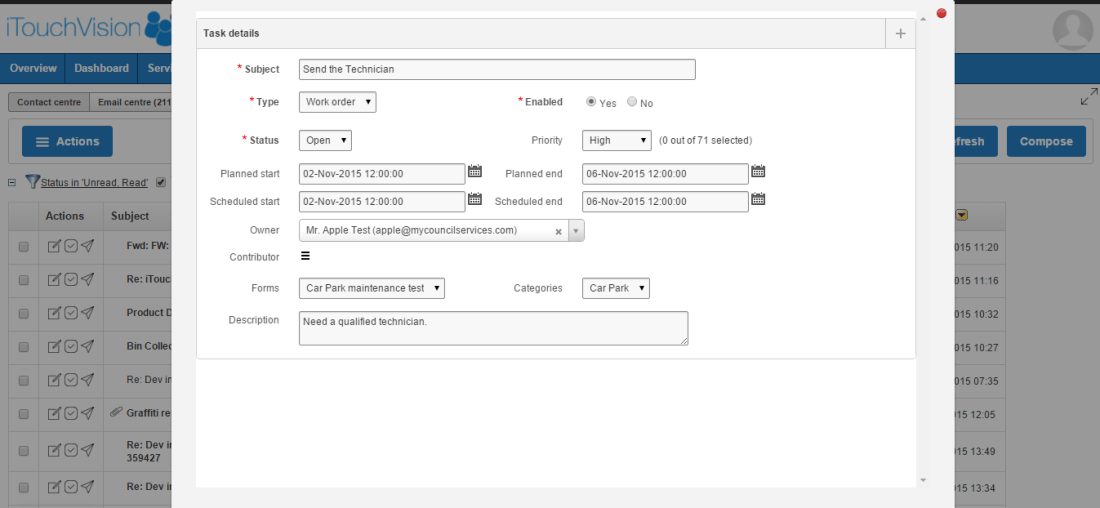Tick the checkbox for the Graffiti row
1100x508 pixels.
(x=24, y=415)
